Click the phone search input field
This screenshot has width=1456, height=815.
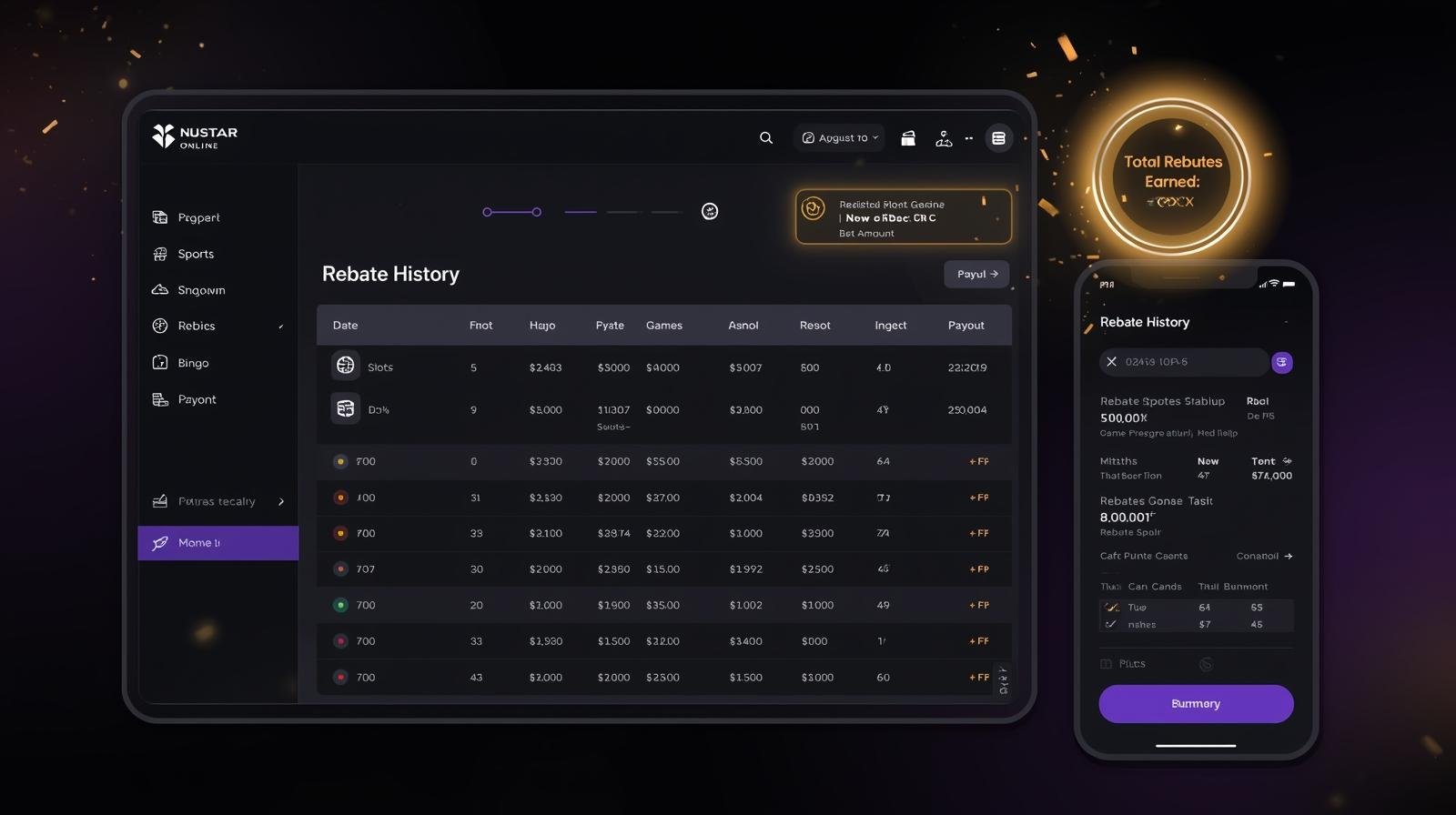click(1184, 362)
